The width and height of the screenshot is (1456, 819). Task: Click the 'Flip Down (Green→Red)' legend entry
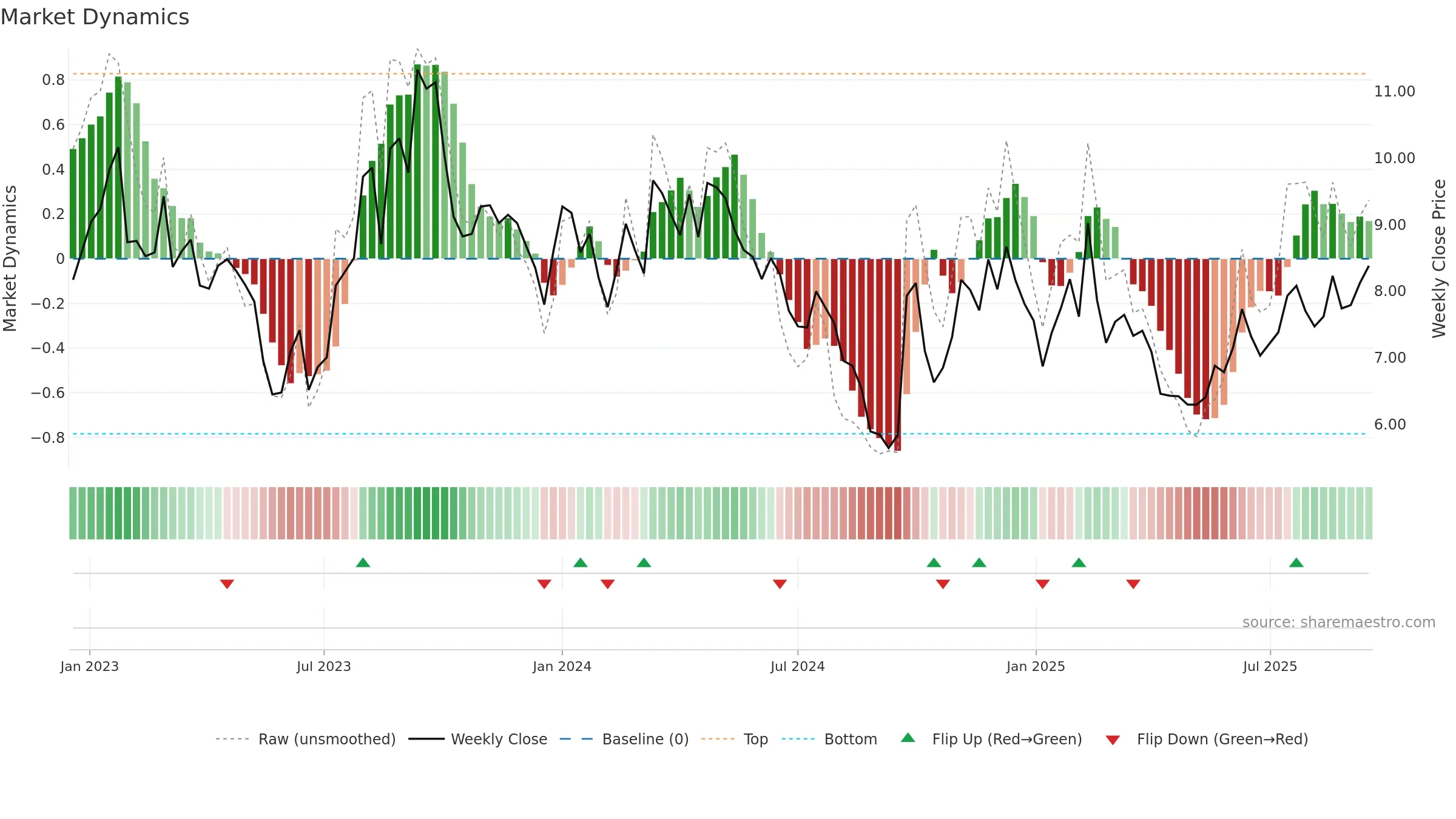click(x=1207, y=739)
